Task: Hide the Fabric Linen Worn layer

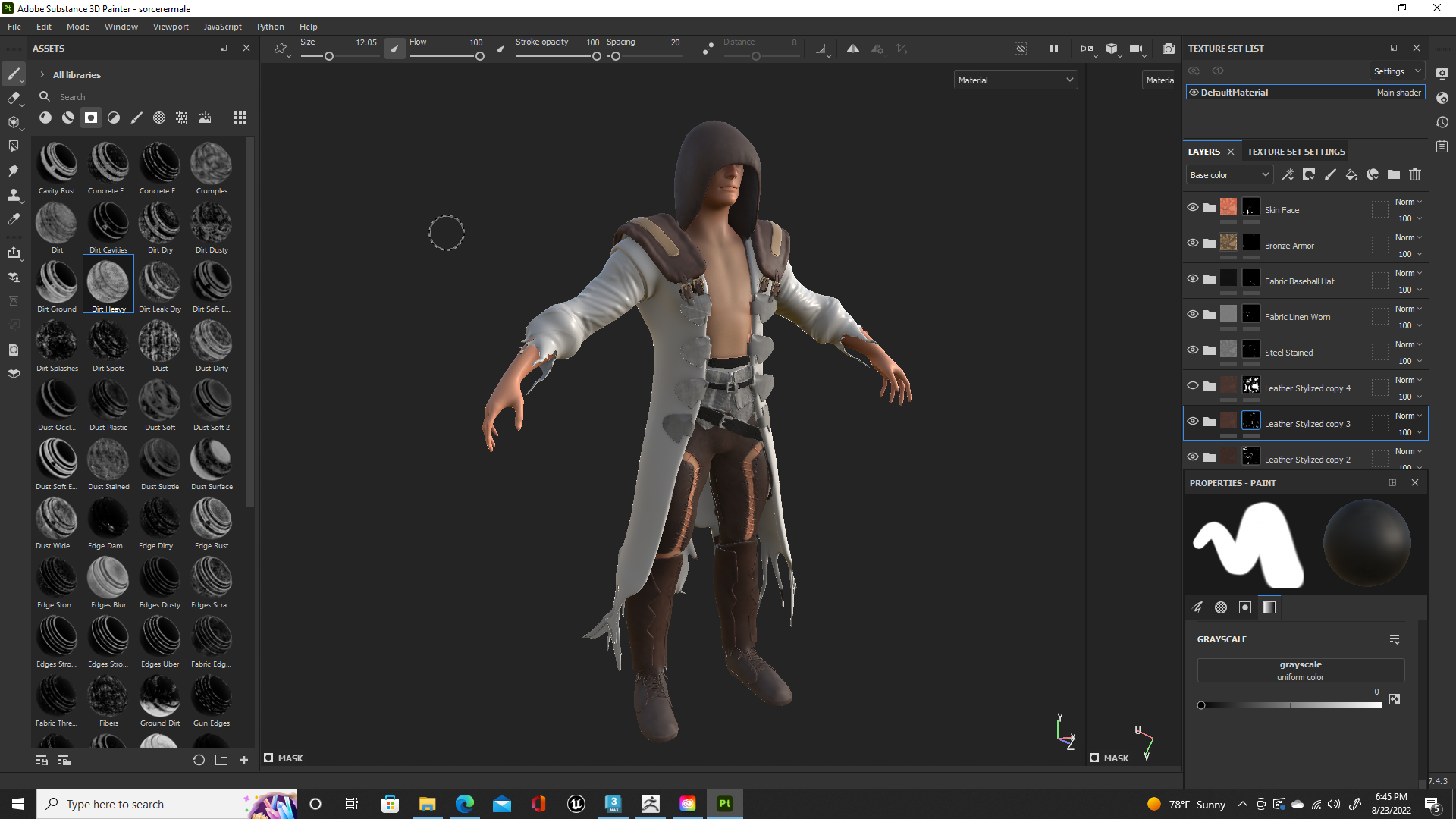Action: click(1193, 314)
